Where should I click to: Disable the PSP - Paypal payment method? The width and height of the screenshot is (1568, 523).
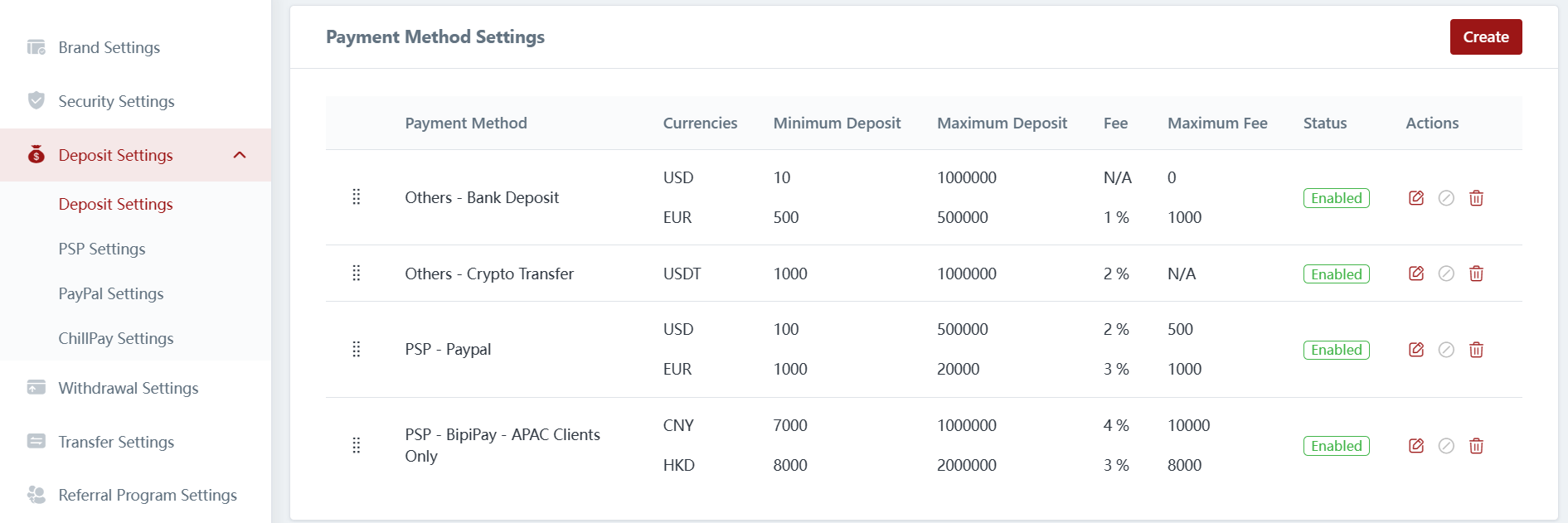(x=1445, y=350)
